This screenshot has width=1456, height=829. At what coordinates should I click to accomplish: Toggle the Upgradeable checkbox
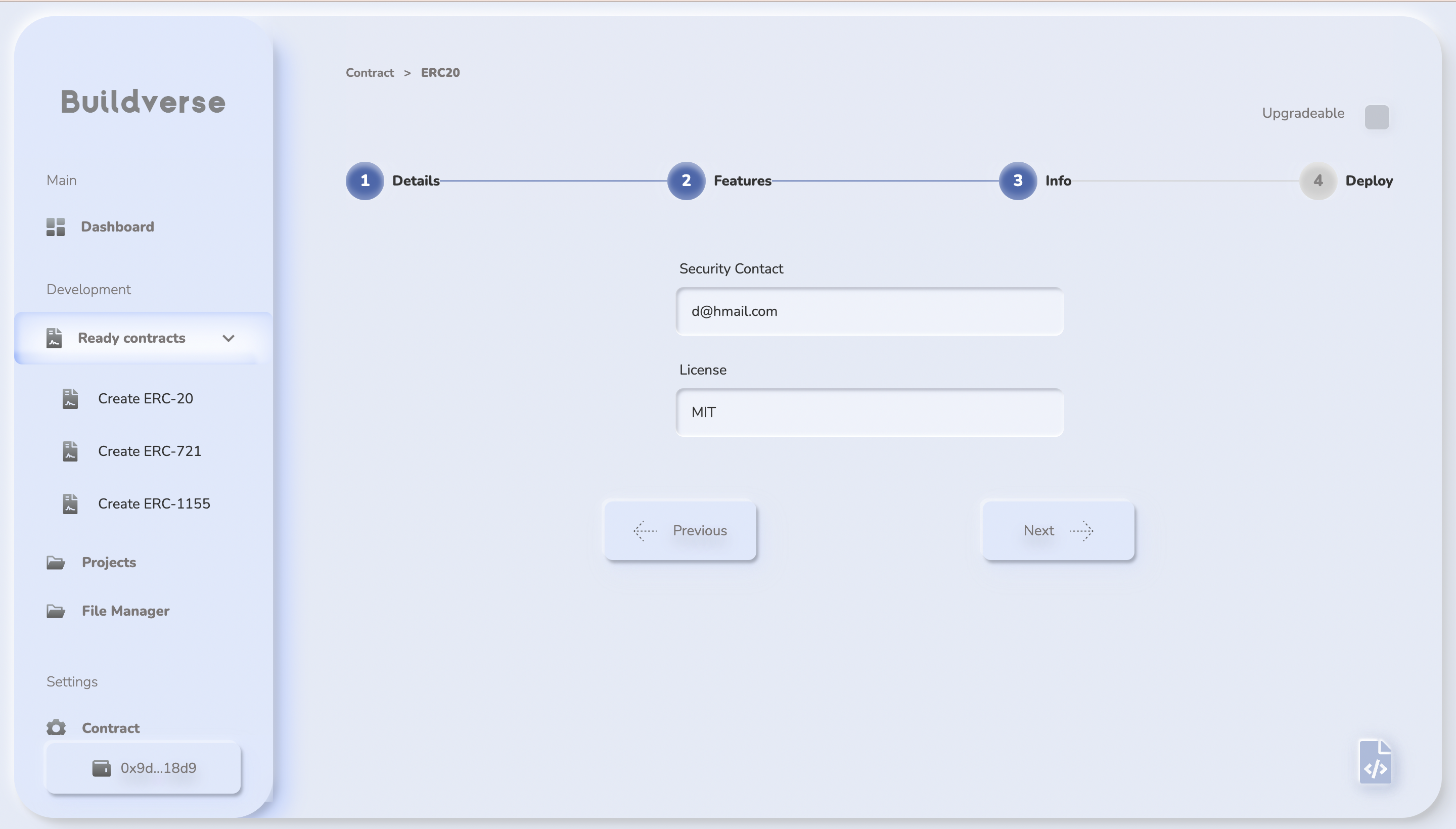tap(1376, 117)
